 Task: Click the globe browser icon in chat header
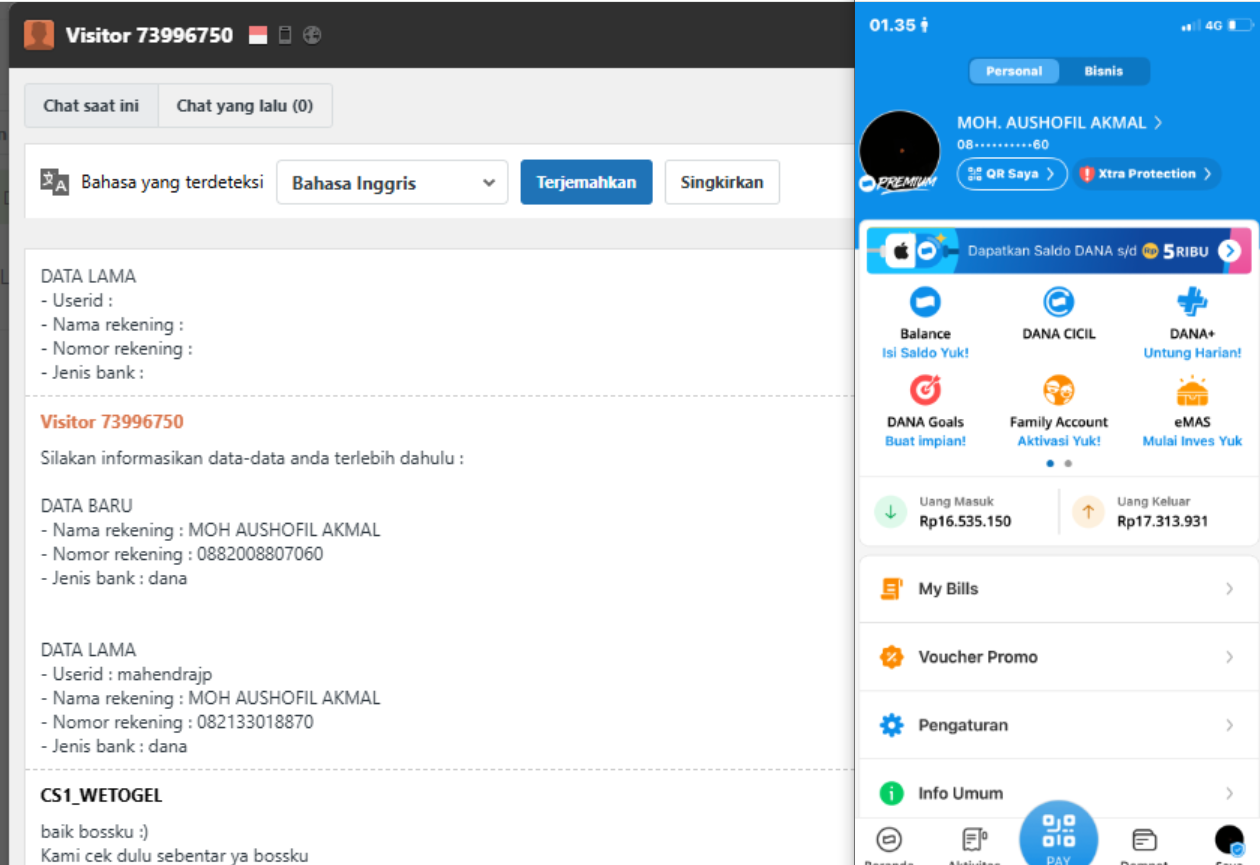[312, 35]
